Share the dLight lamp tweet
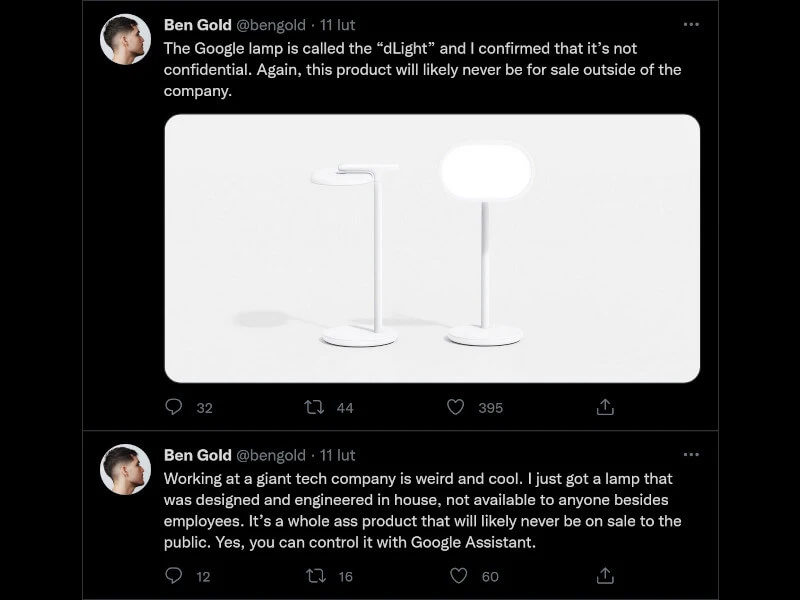800x600 pixels. [605, 407]
